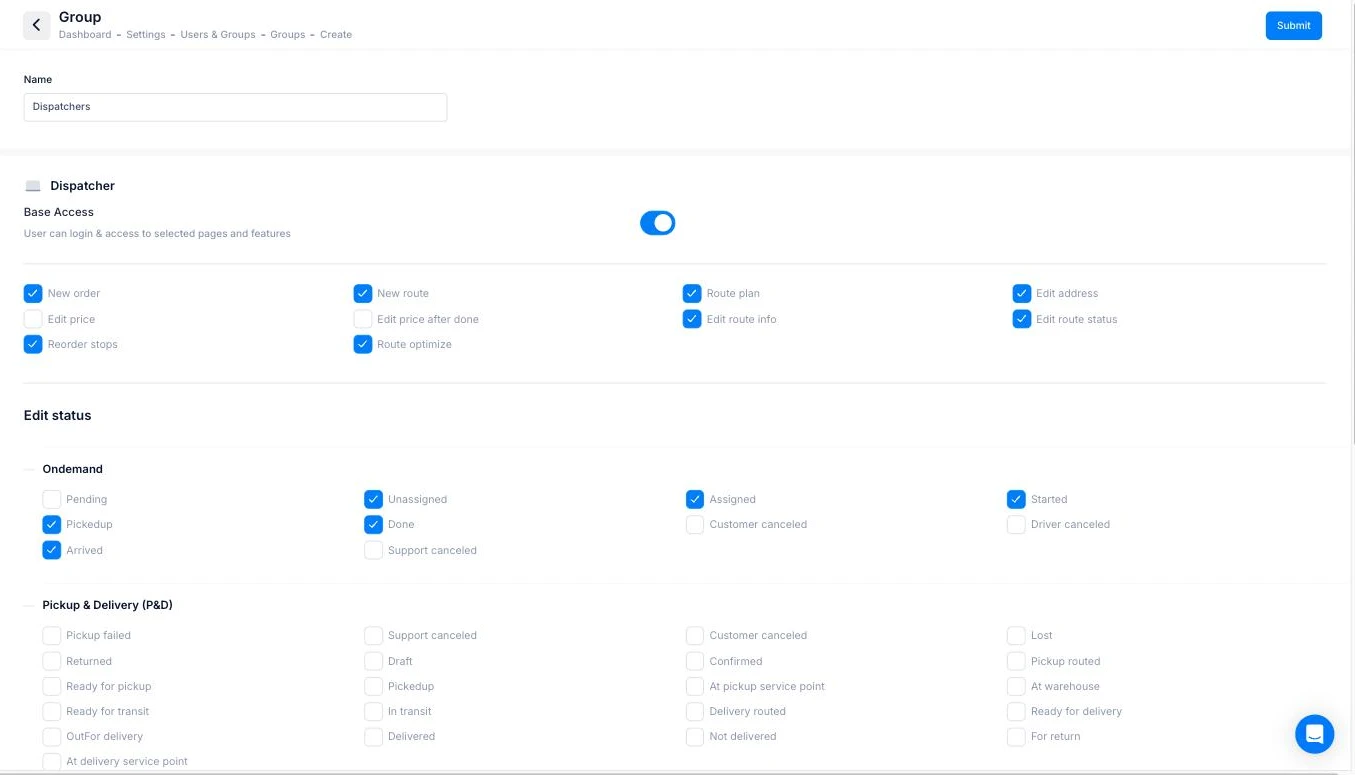Enable the Lost status checkbox
This screenshot has width=1355, height=775.
[x=1016, y=635]
